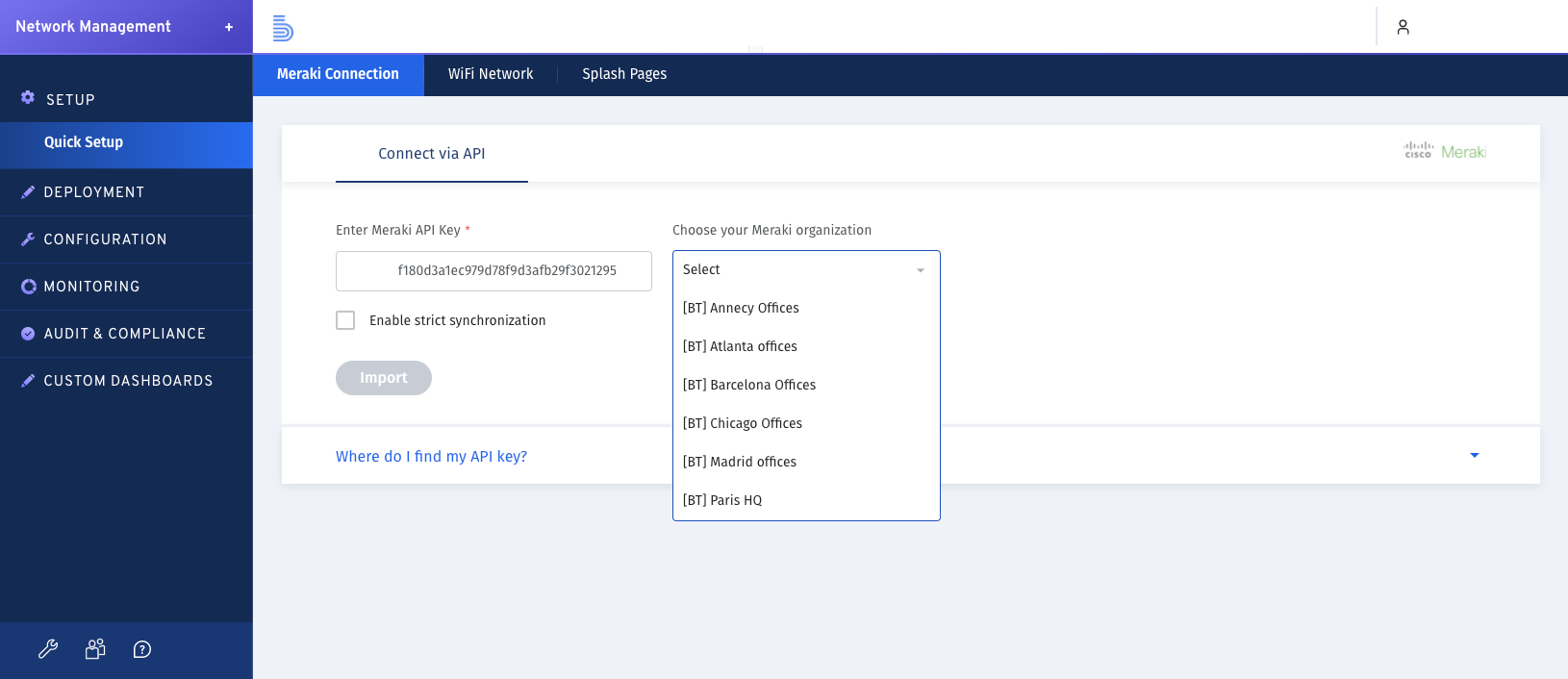Screen dimensions: 1568x679
Task: Click the Import button
Action: pos(384,378)
